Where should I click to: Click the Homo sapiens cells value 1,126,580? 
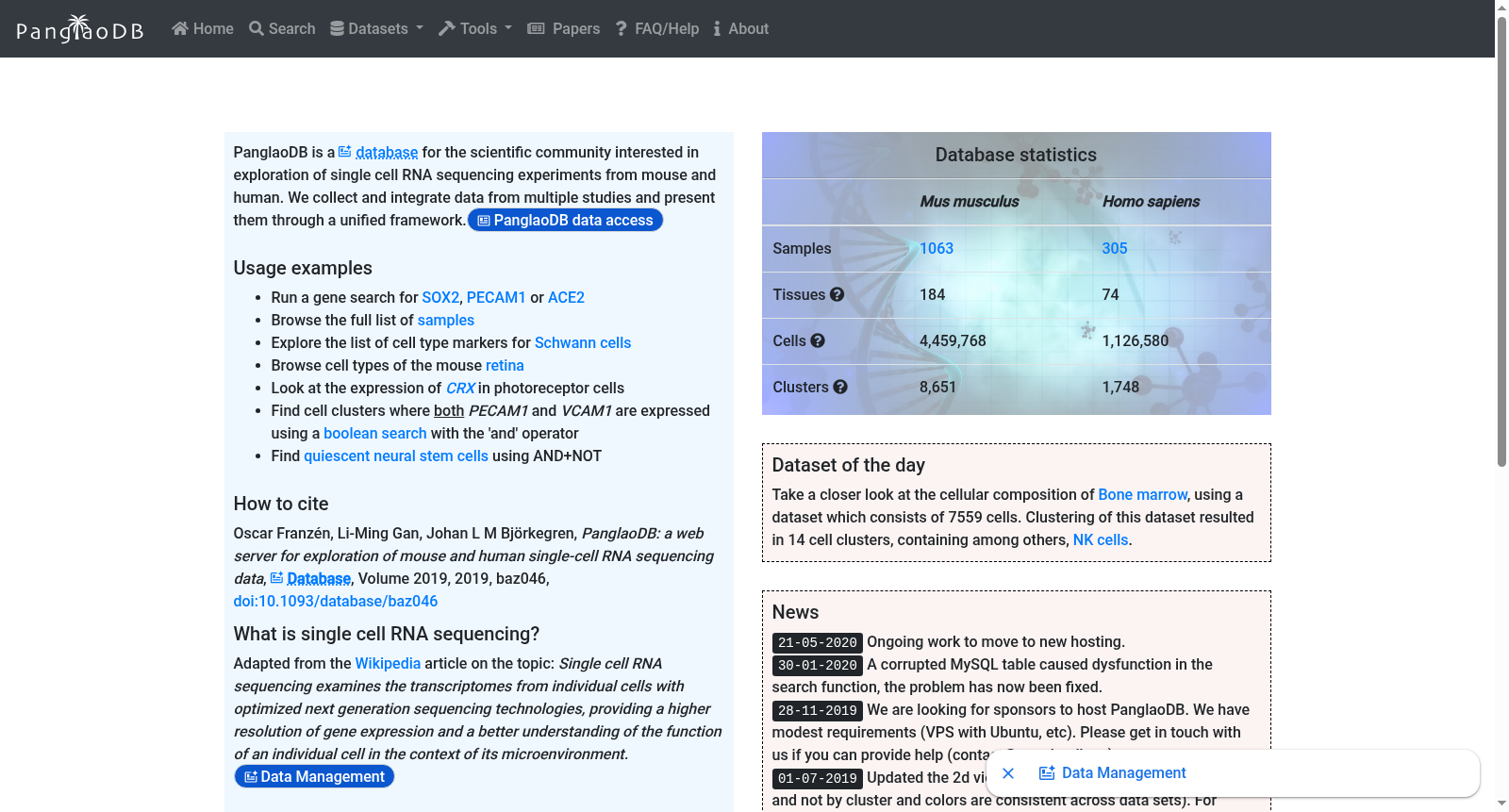pos(1136,340)
